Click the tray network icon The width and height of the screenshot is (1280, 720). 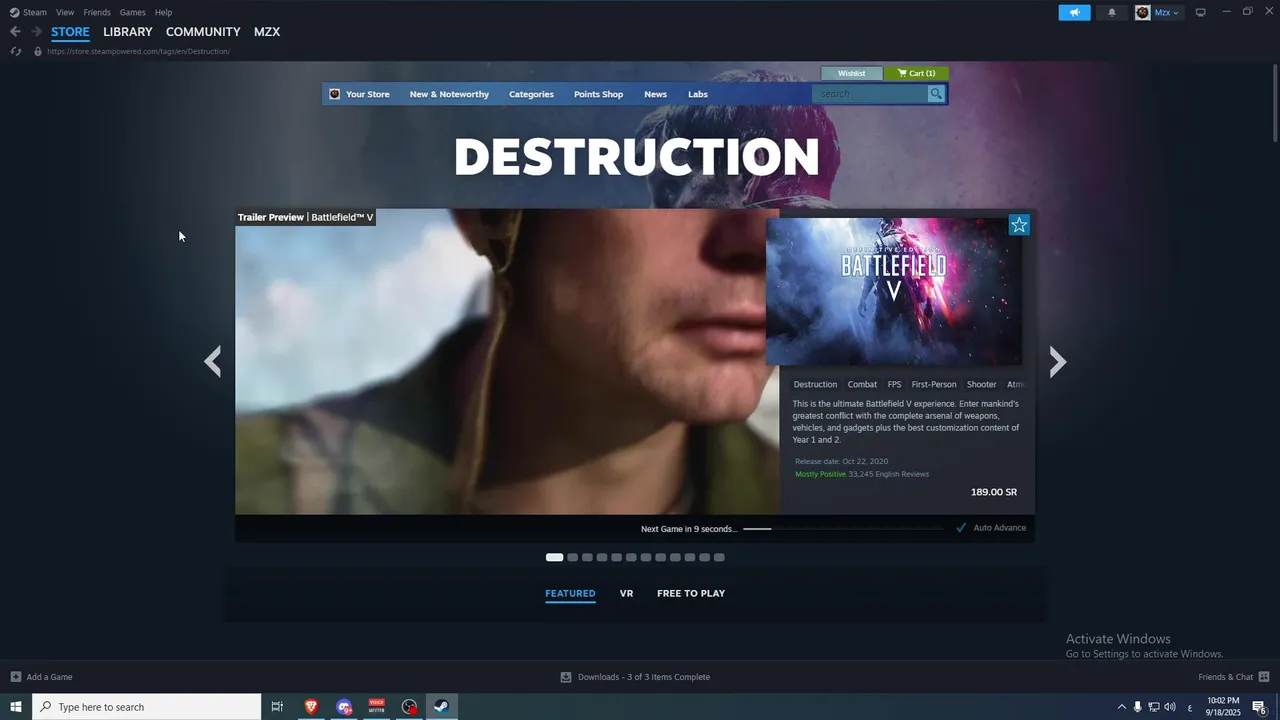[x=1153, y=707]
